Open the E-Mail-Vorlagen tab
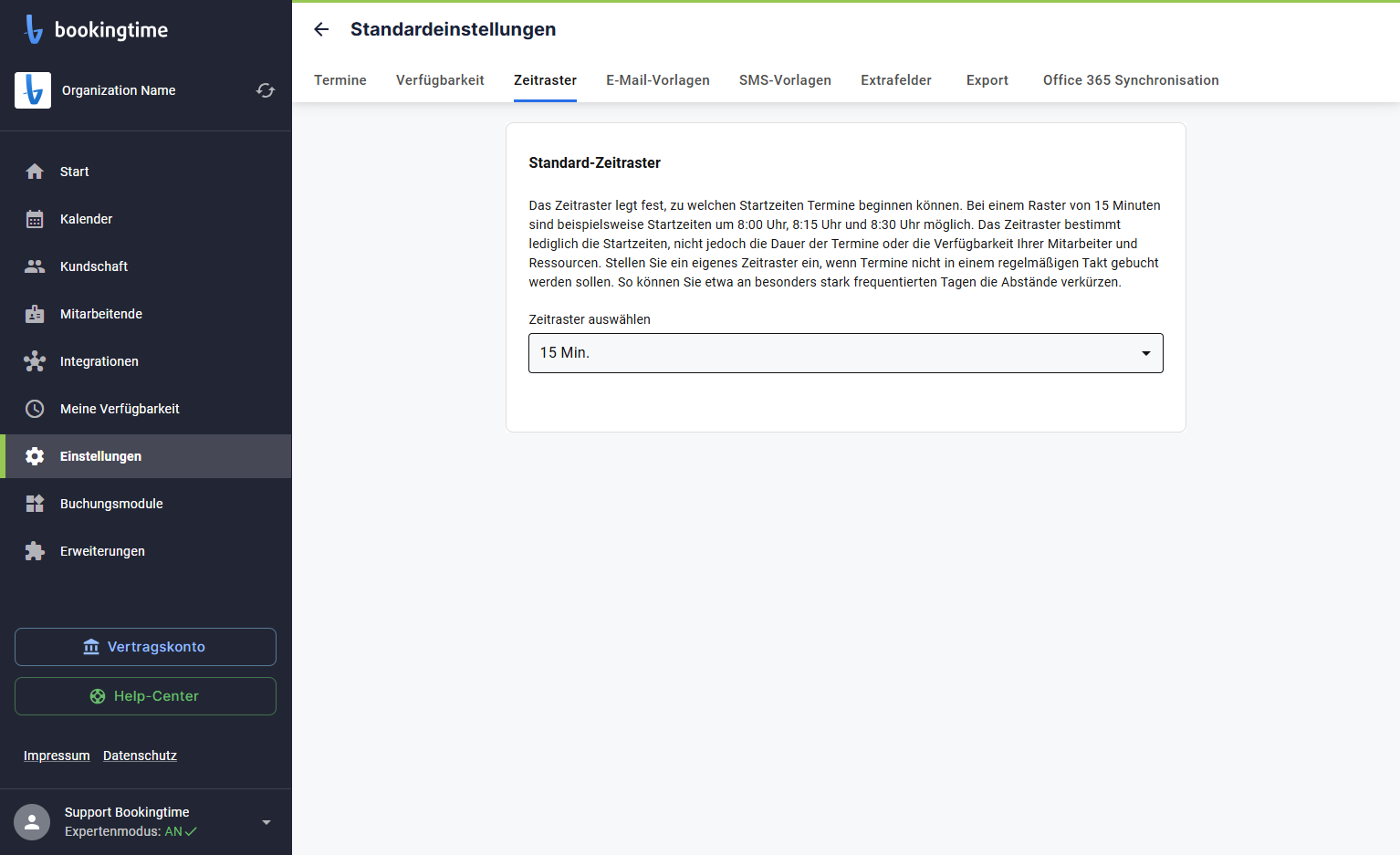The width and height of the screenshot is (1400, 855). [658, 80]
